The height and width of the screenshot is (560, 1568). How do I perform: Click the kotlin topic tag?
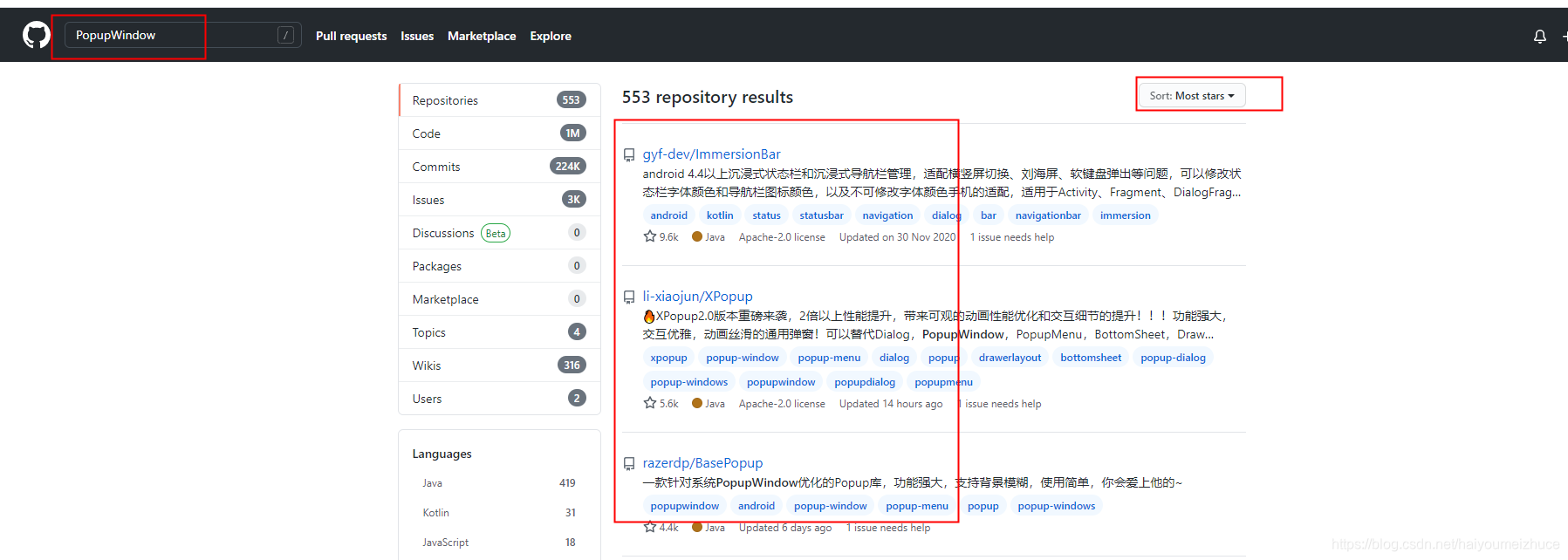pos(720,215)
